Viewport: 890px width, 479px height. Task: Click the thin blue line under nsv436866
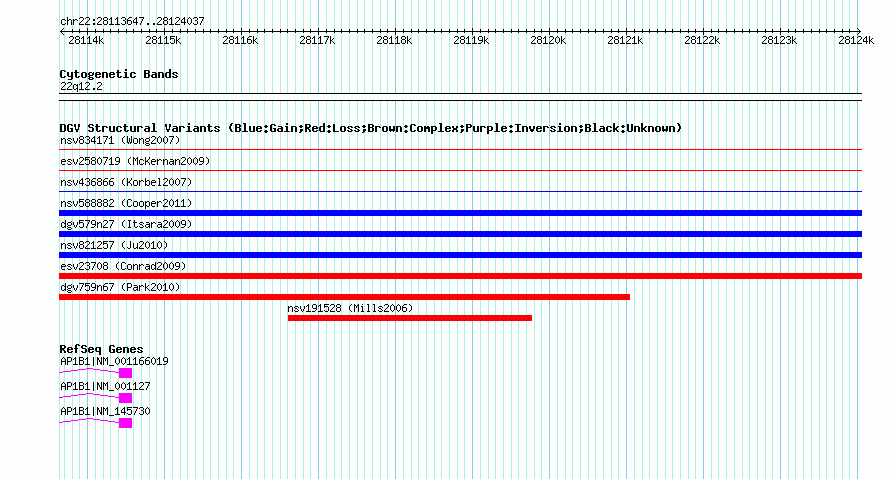[460, 192]
